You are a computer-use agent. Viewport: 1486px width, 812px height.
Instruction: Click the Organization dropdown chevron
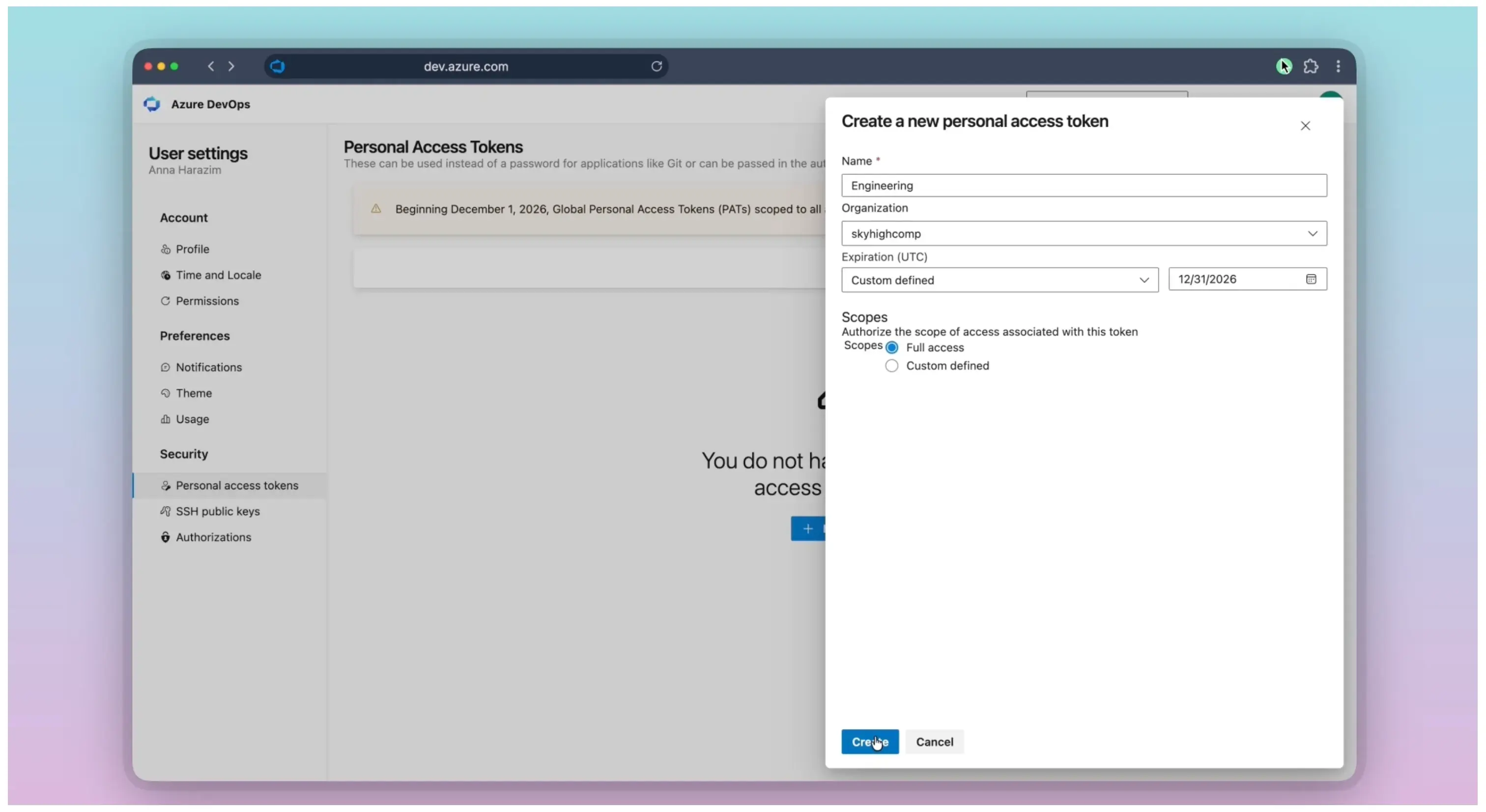pyautogui.click(x=1313, y=233)
